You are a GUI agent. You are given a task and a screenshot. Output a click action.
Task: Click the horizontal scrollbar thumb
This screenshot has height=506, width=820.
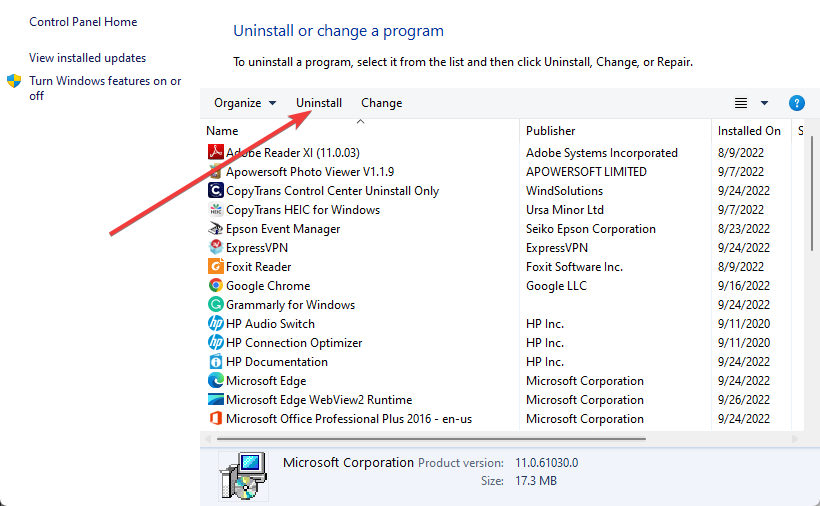coord(431,439)
